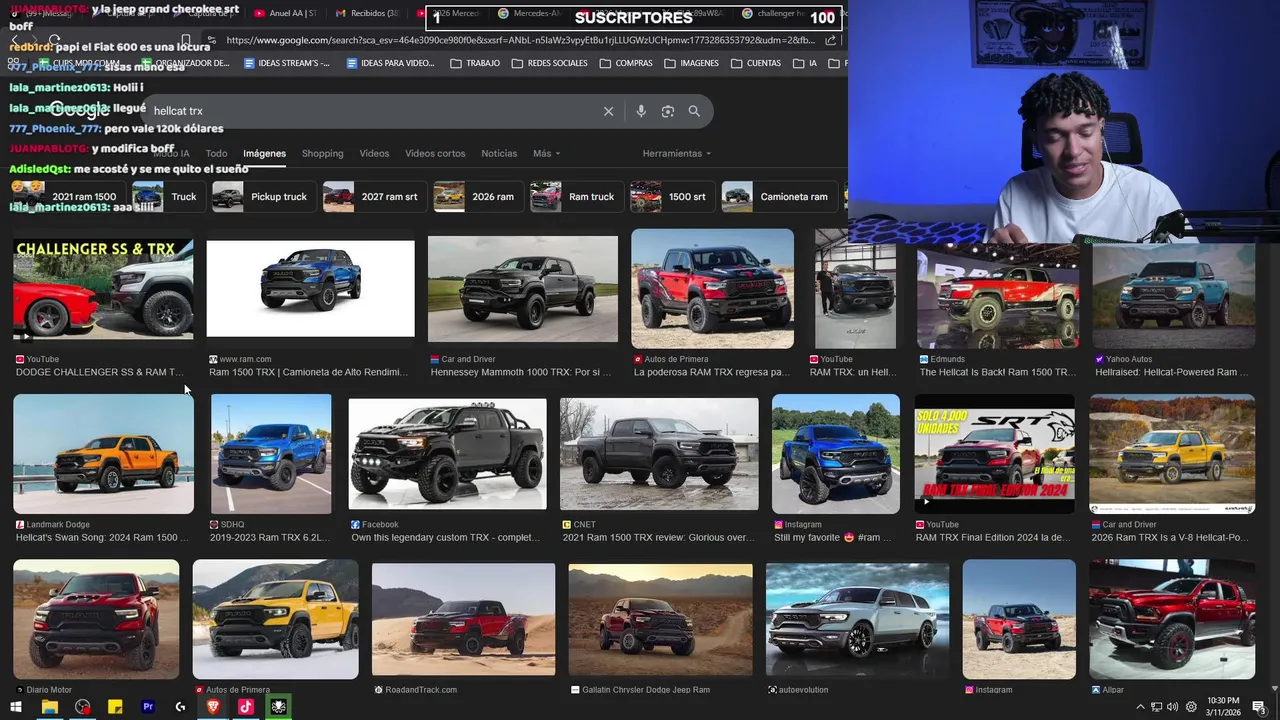Viewport: 1280px width, 720px height.
Task: Open '2019-2023 Ram TRX 6.2L...' SDHQ link
Action: click(x=270, y=538)
